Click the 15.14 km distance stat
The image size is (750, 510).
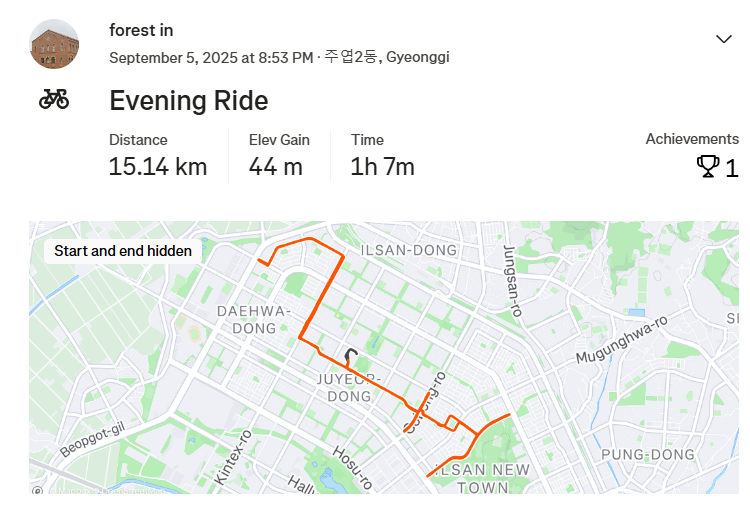(x=158, y=167)
